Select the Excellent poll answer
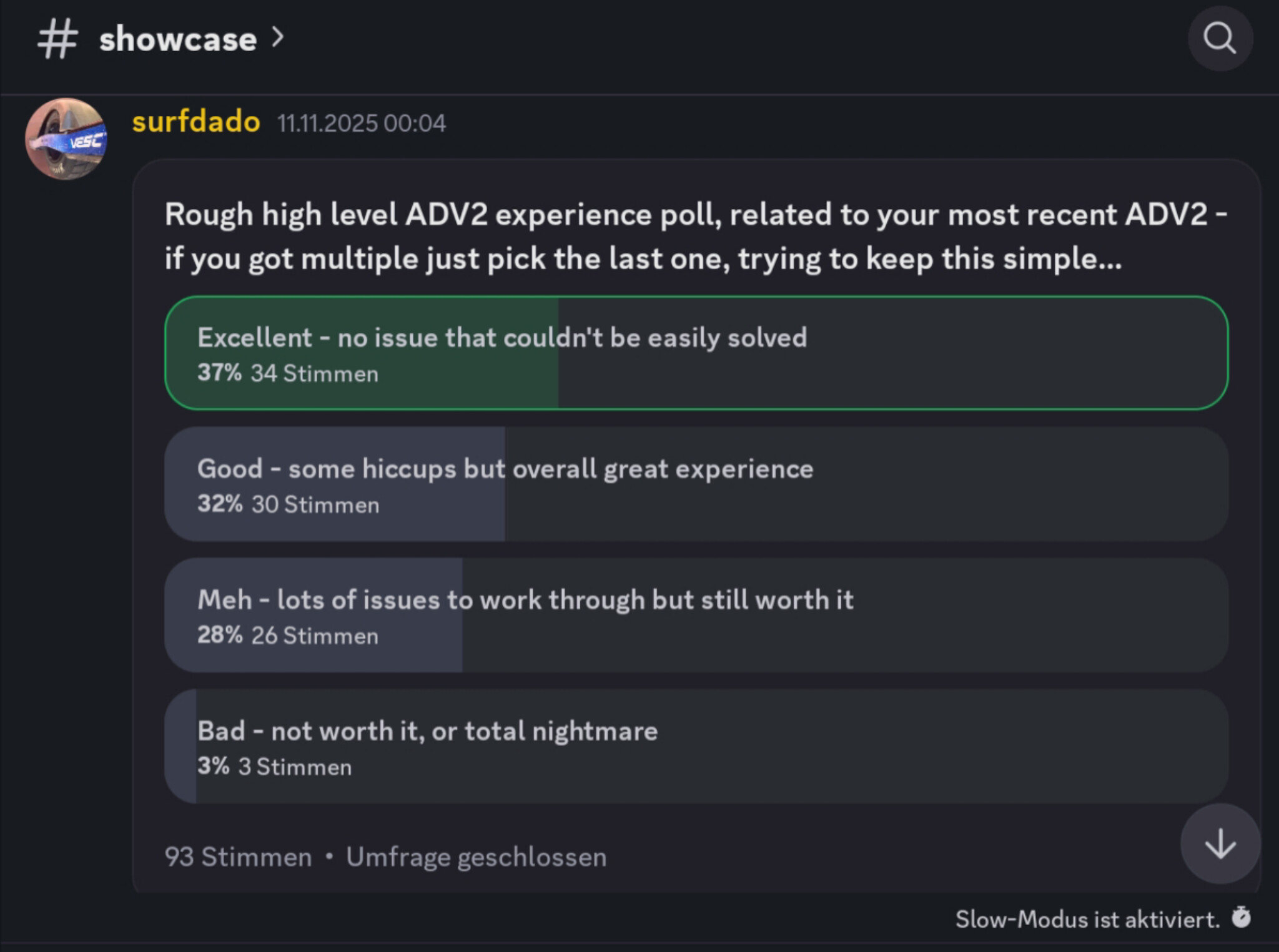 click(696, 353)
